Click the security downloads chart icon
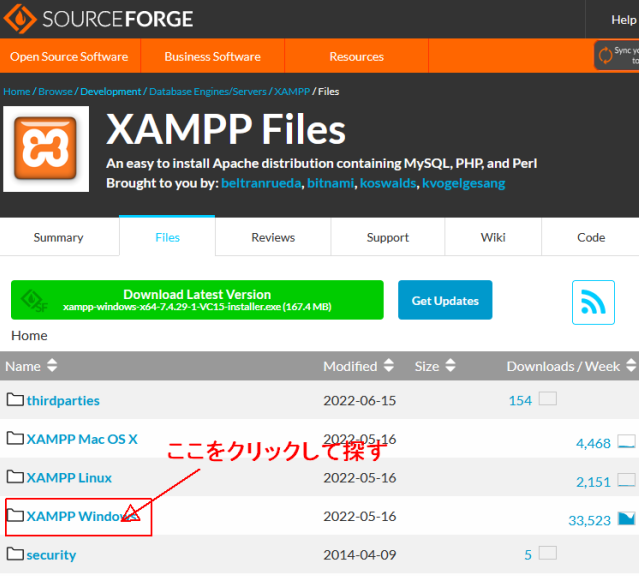Screen dimensions: 639x576 point(548,553)
